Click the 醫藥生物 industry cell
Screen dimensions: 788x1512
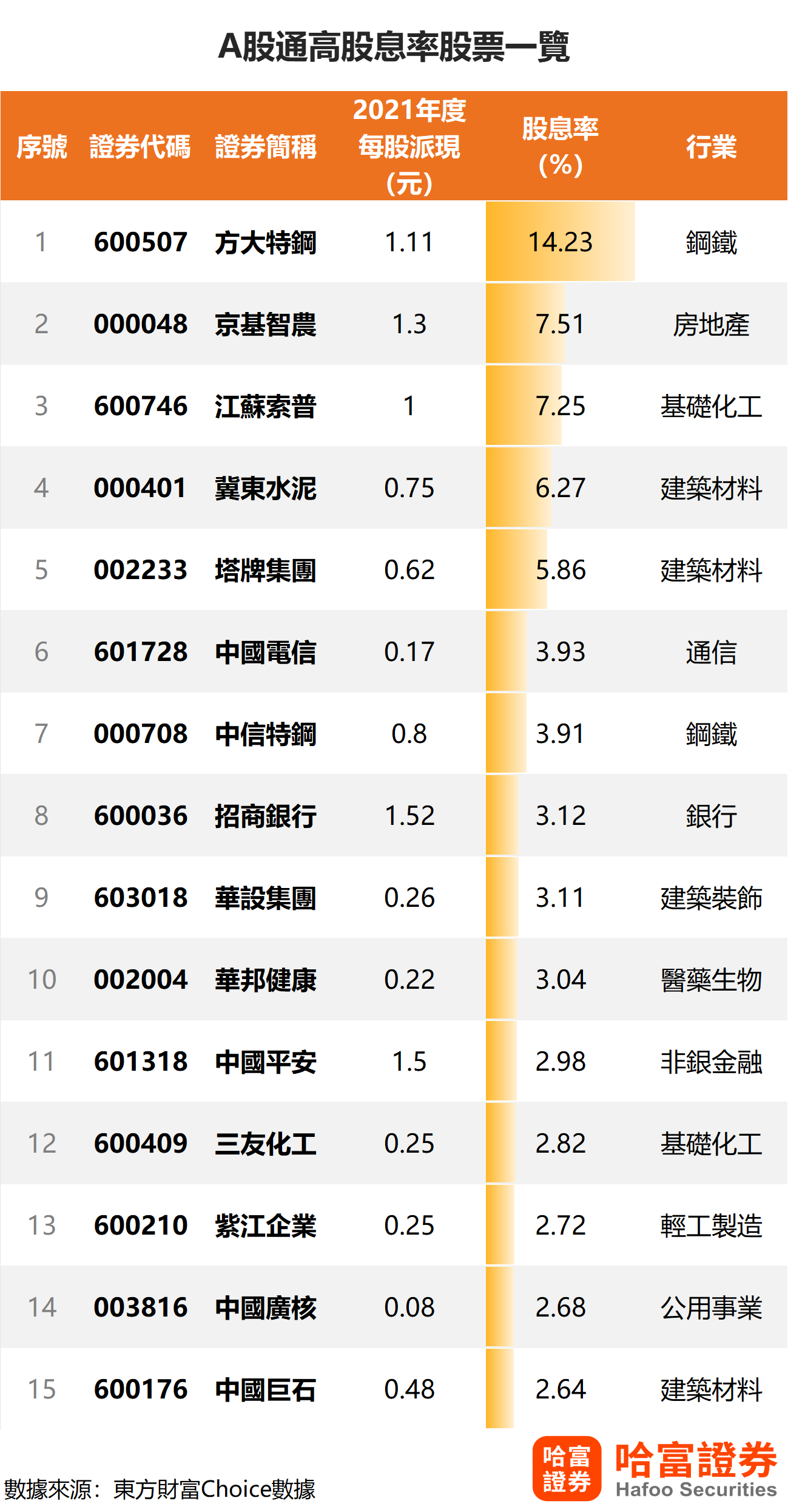coord(711,980)
